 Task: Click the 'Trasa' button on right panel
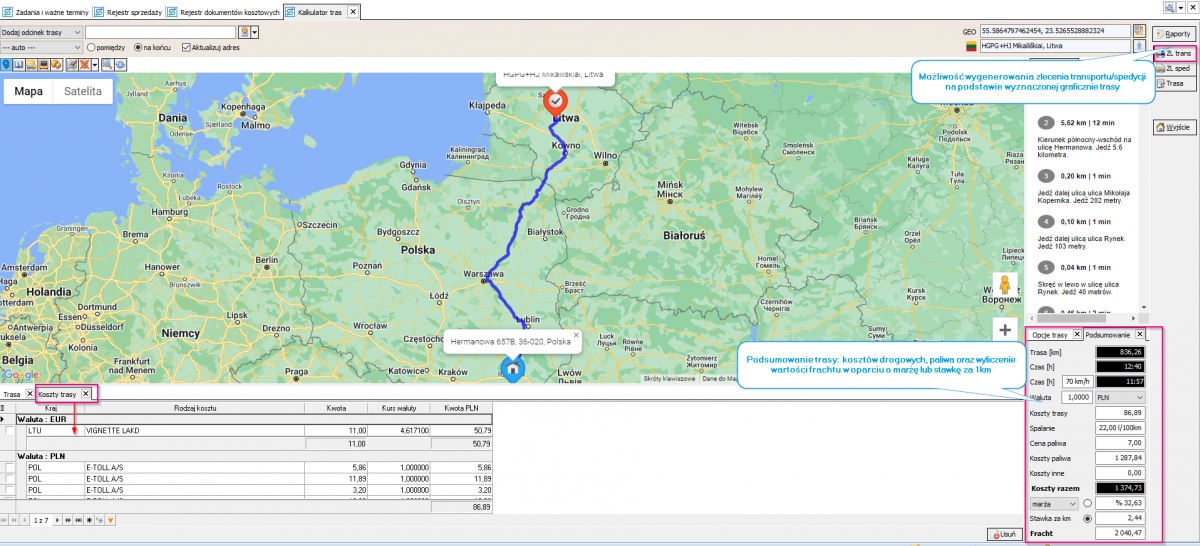1176,83
